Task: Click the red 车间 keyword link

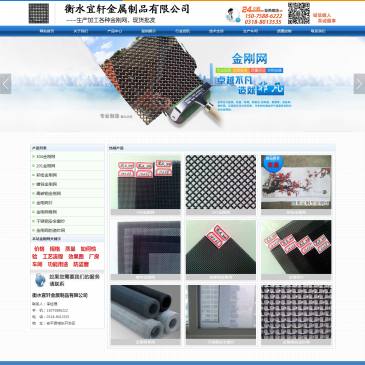Action: tap(37, 264)
